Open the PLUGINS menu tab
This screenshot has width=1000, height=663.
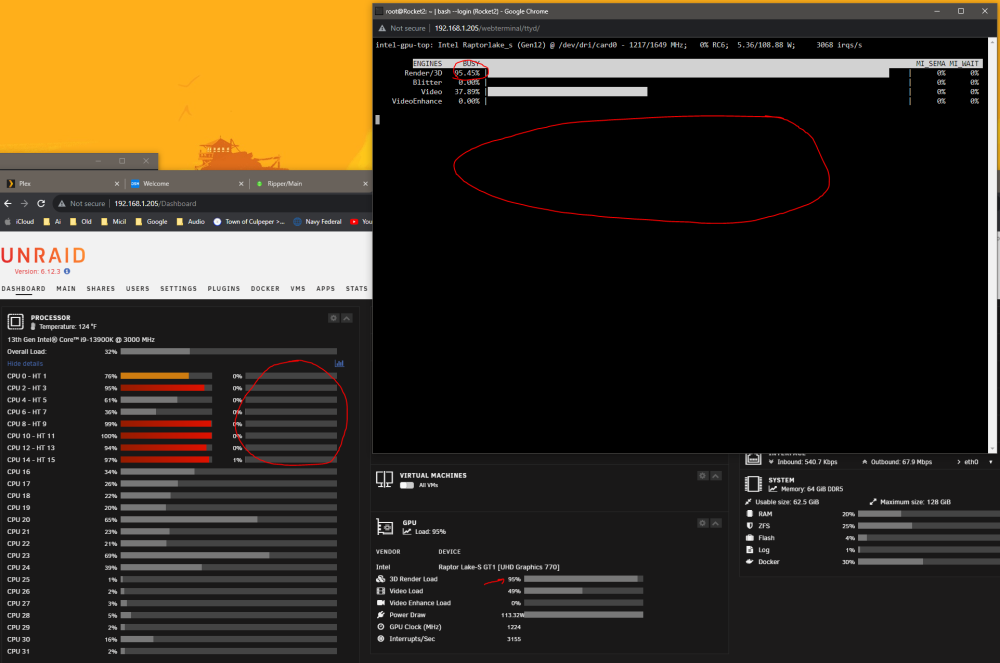tap(224, 289)
